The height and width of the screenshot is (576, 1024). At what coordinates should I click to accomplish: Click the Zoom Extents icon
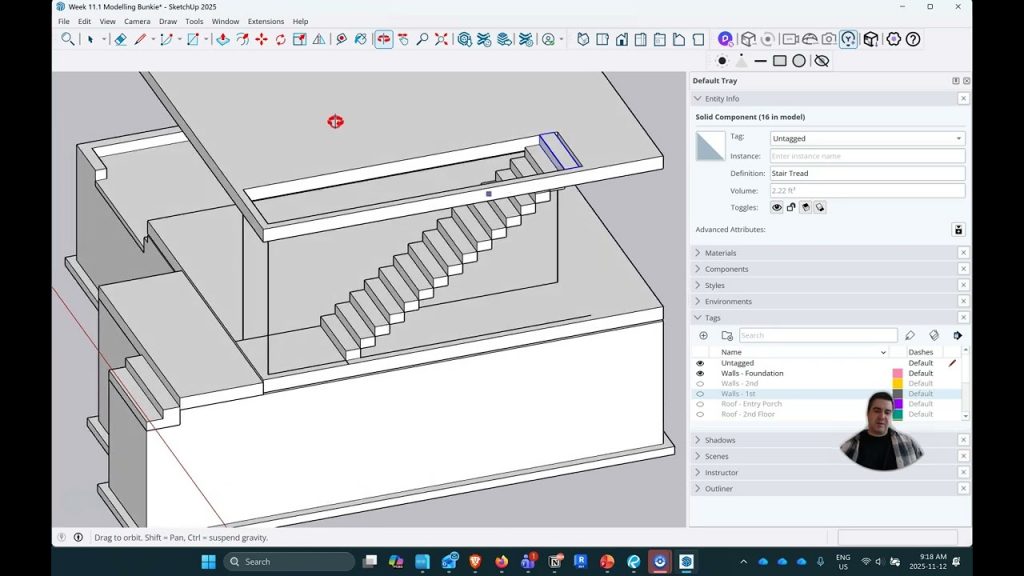click(441, 40)
